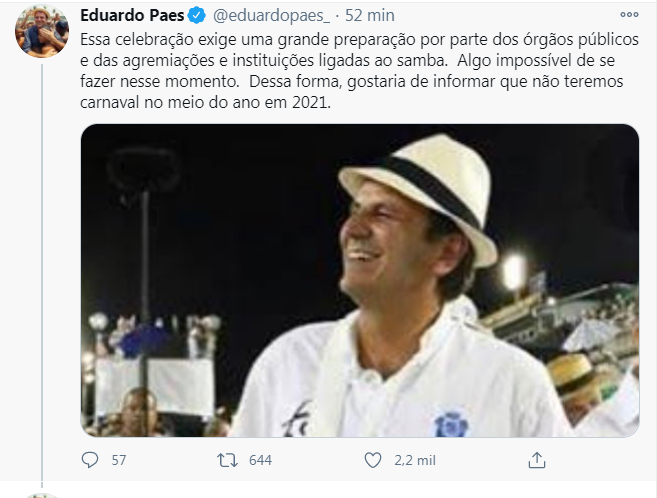Click the partially visible avatar below the thread
Screen dimensions: 657x498
pos(42,495)
